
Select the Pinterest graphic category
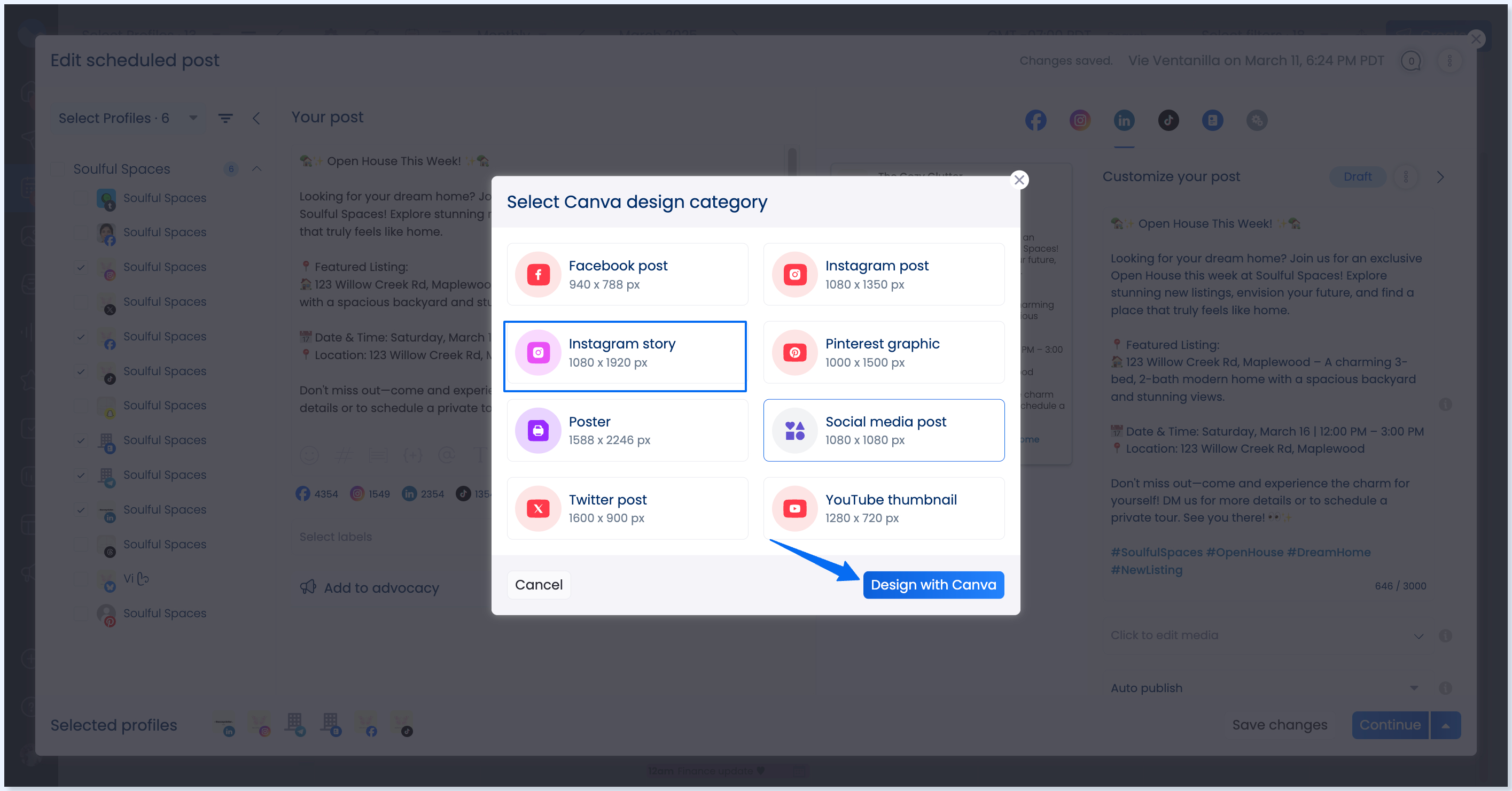coord(883,352)
